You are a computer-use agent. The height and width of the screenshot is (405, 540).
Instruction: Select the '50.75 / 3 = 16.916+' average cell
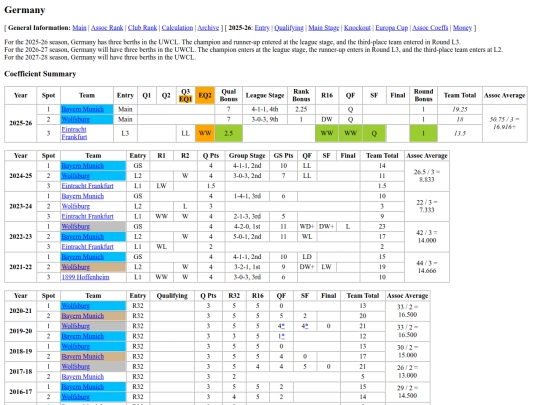(505, 123)
